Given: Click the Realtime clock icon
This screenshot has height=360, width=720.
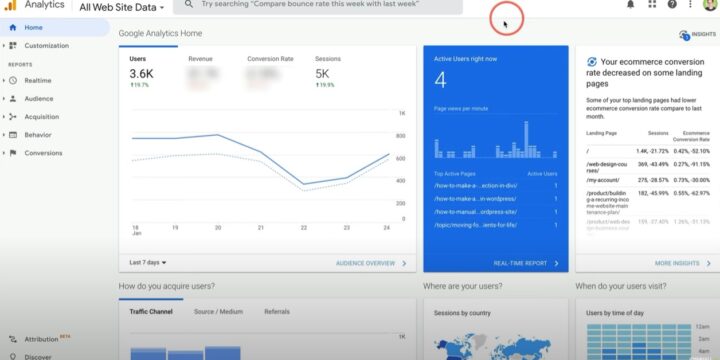Looking at the screenshot, I should click(13, 80).
